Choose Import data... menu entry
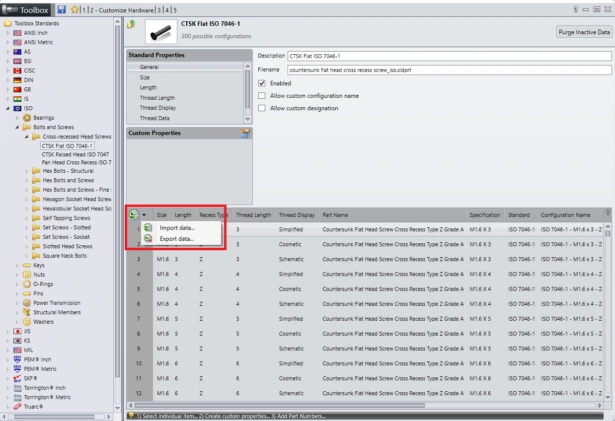This screenshot has height=421, width=615. pos(177,228)
